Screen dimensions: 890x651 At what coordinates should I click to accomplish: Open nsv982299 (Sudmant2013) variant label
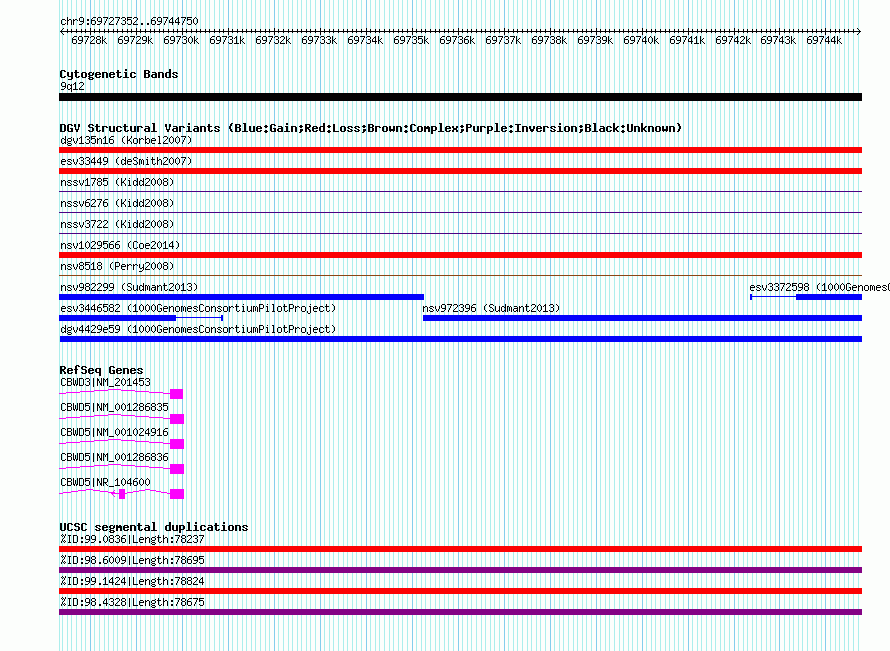129,287
